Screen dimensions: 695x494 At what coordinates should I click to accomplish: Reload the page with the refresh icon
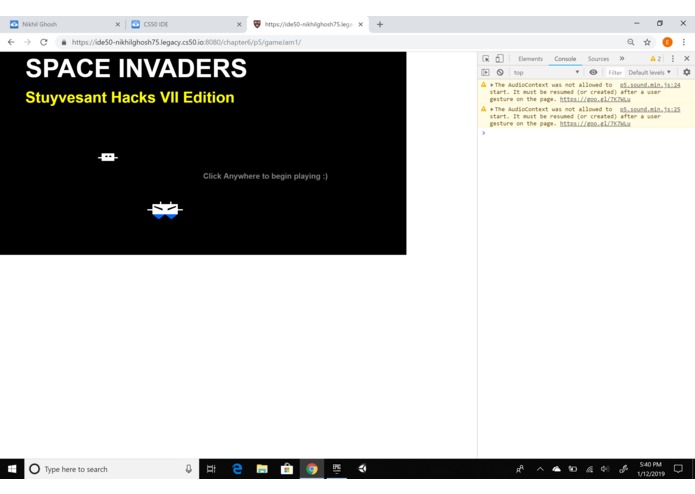(43, 42)
